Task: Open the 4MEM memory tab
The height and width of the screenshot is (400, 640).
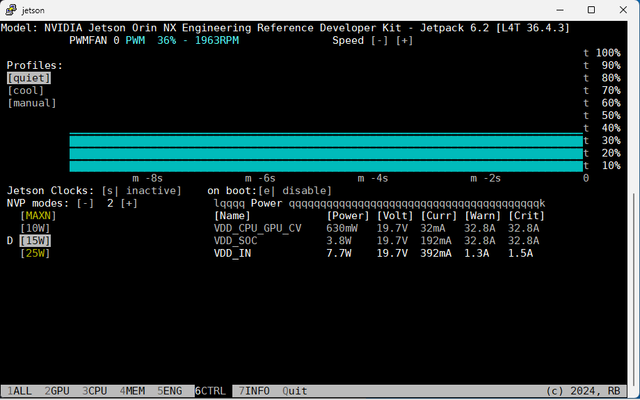Action: point(133,391)
